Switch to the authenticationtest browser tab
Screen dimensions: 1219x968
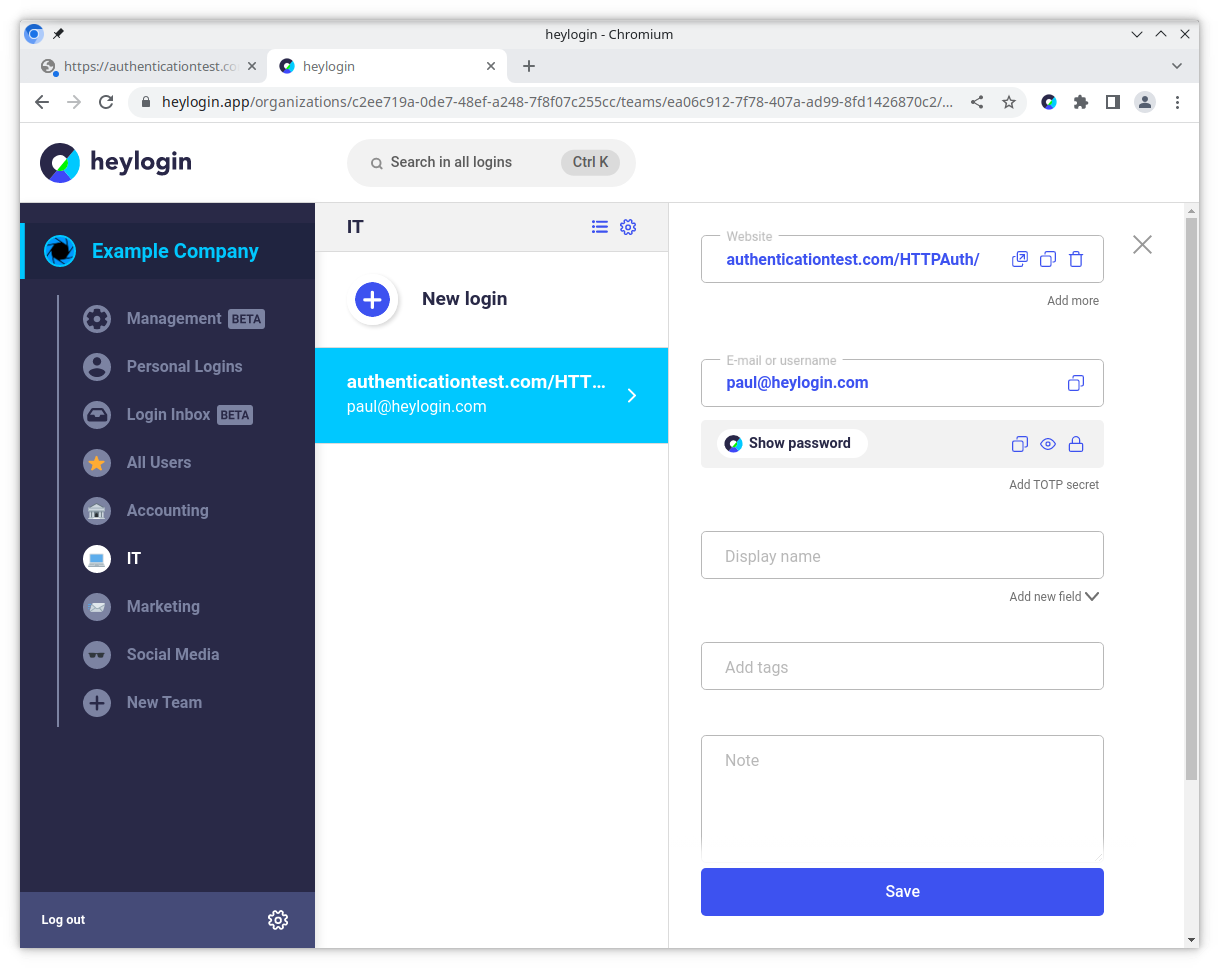[x=148, y=66]
